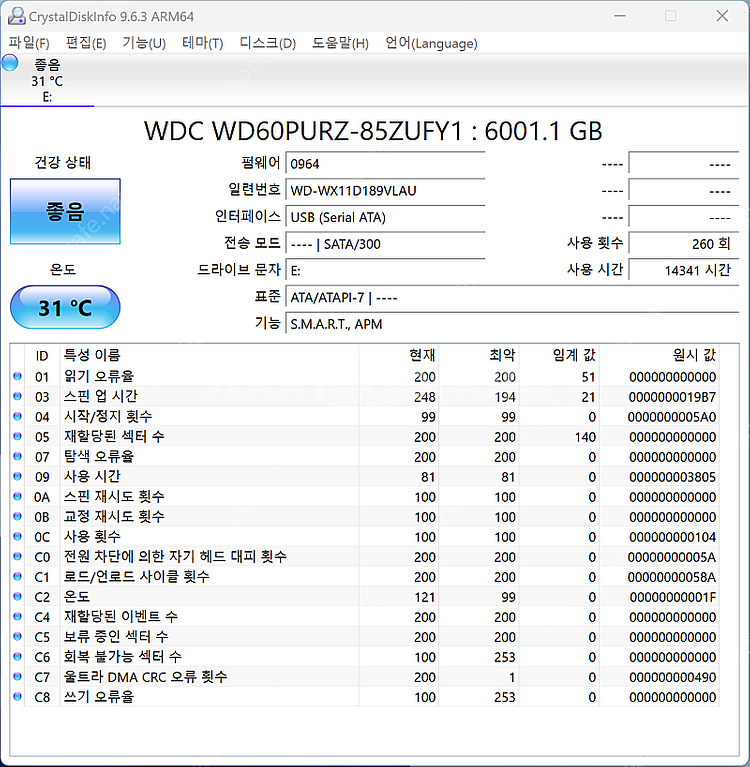Screen dimensions: 750x767
Task: Click status dot for row C5 보류 중인 섹터
Action: [17, 637]
